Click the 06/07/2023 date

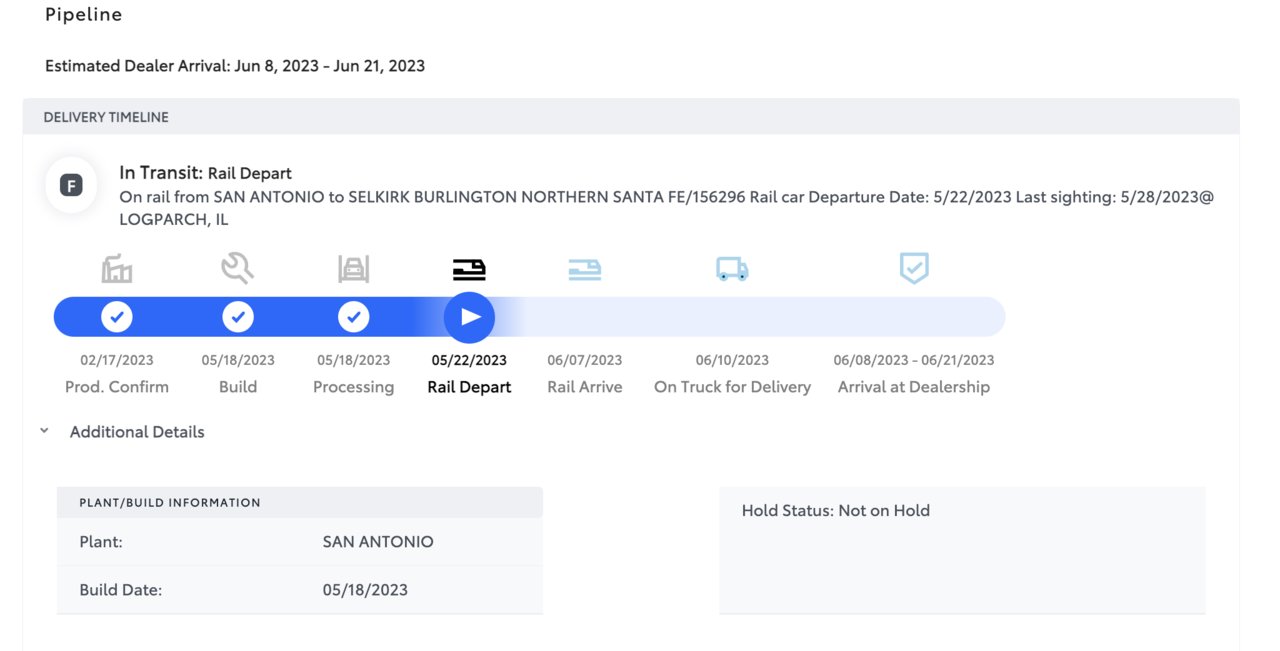pos(585,360)
